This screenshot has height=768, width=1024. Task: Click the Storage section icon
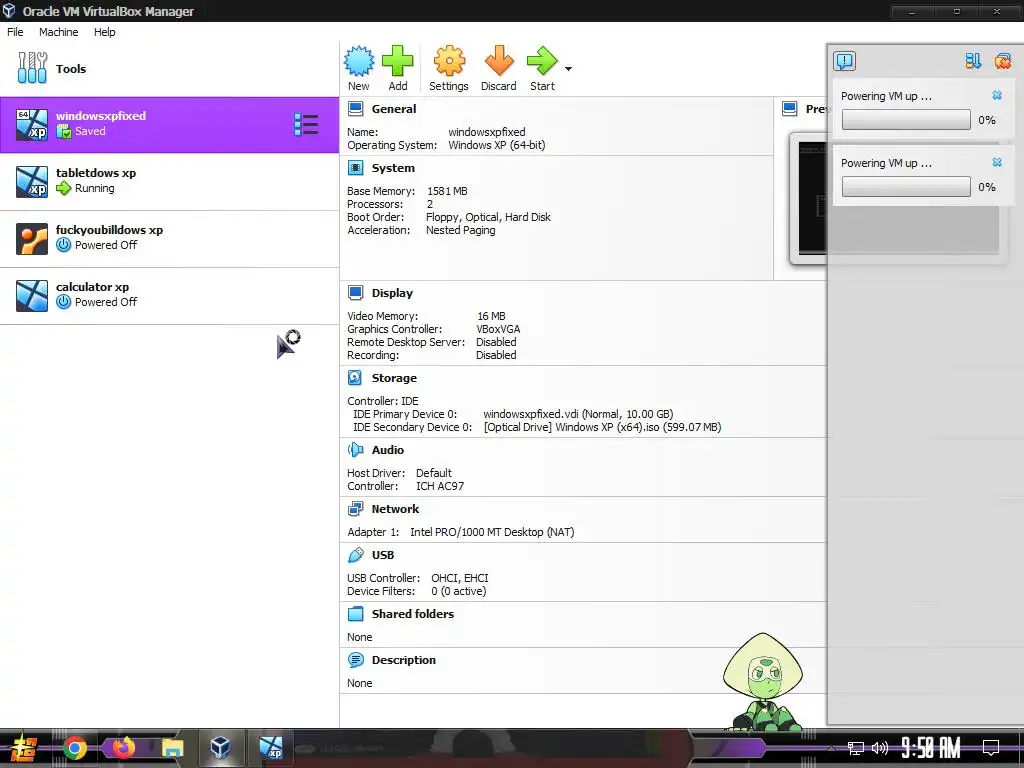pos(355,377)
